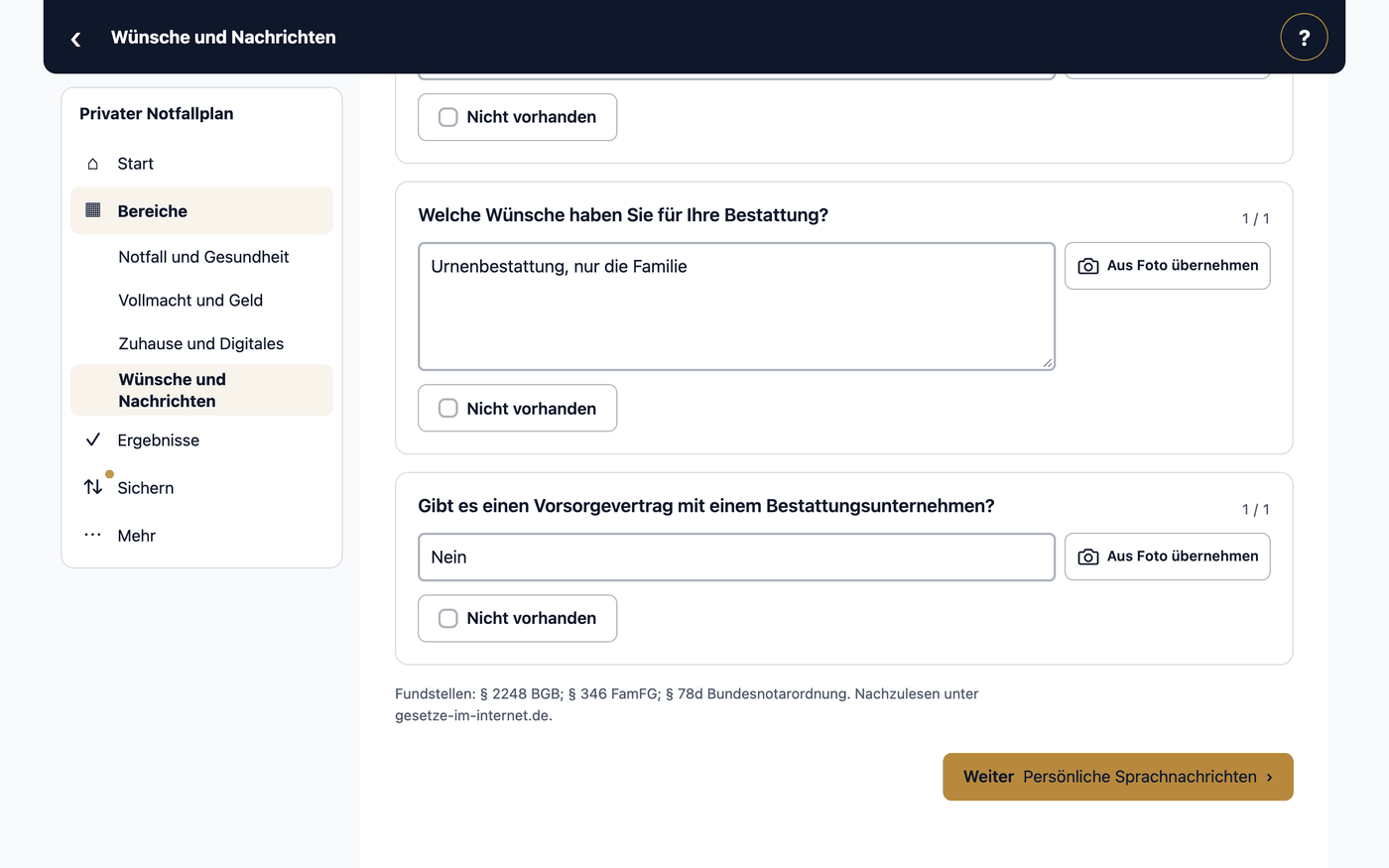Open Ergebnisse in the sidebar
Image resolution: width=1389 pixels, height=868 pixels.
click(201, 439)
